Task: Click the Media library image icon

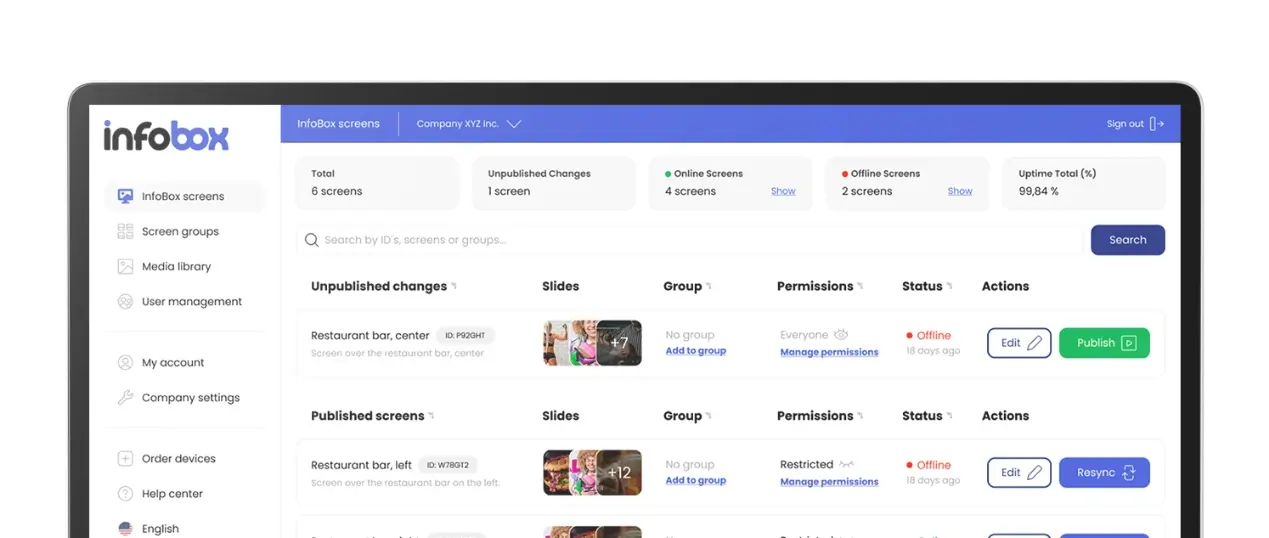Action: click(x=125, y=266)
